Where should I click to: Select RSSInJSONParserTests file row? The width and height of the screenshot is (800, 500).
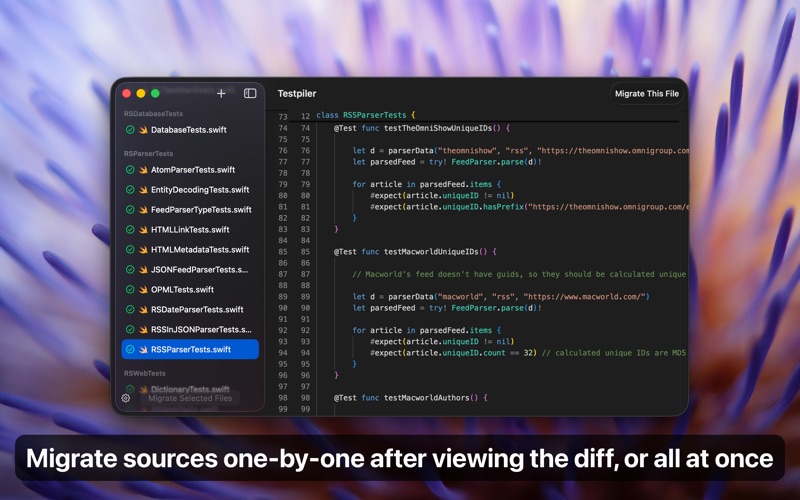coord(190,329)
